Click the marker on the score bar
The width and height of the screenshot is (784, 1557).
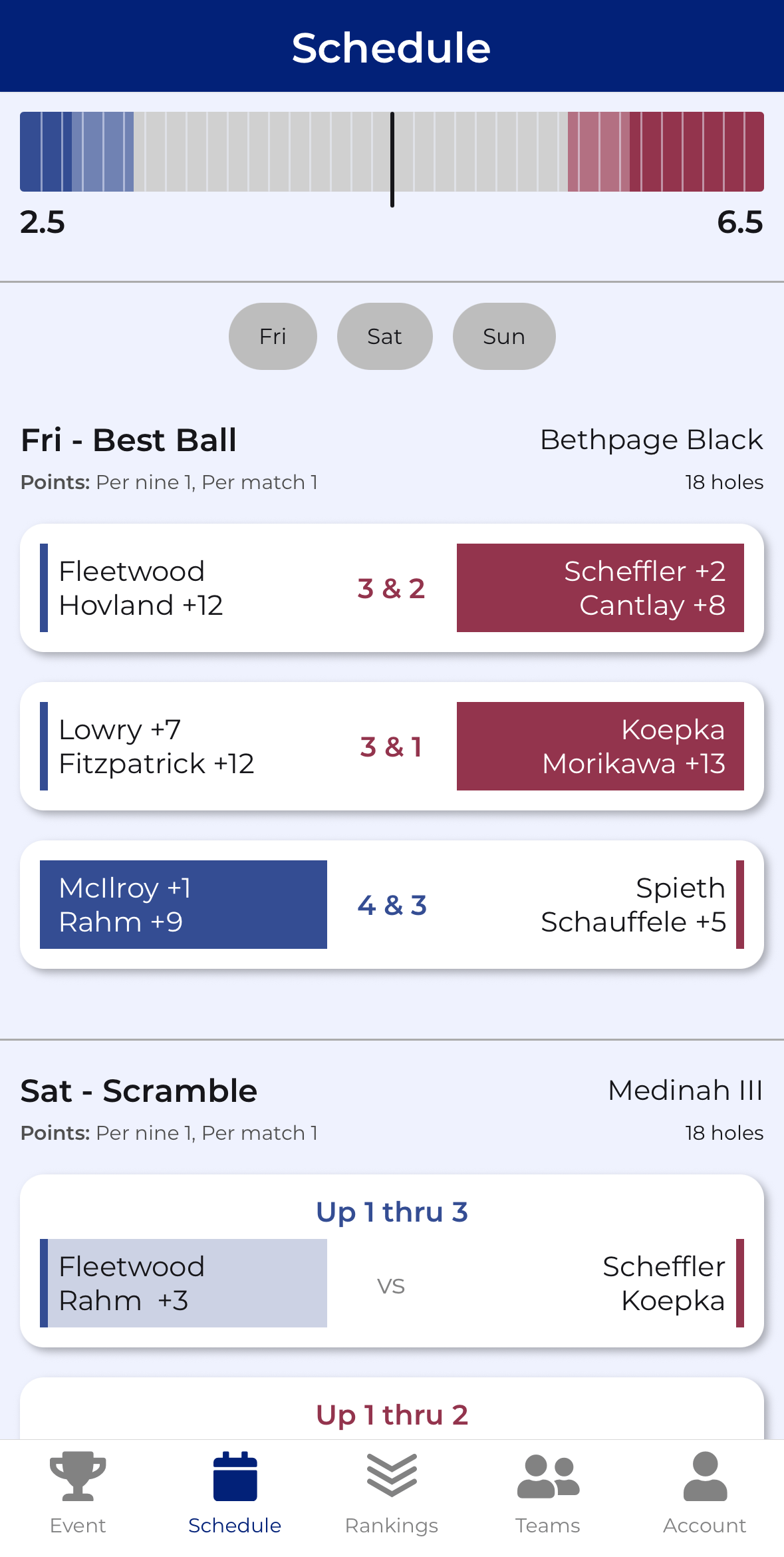pos(392,160)
